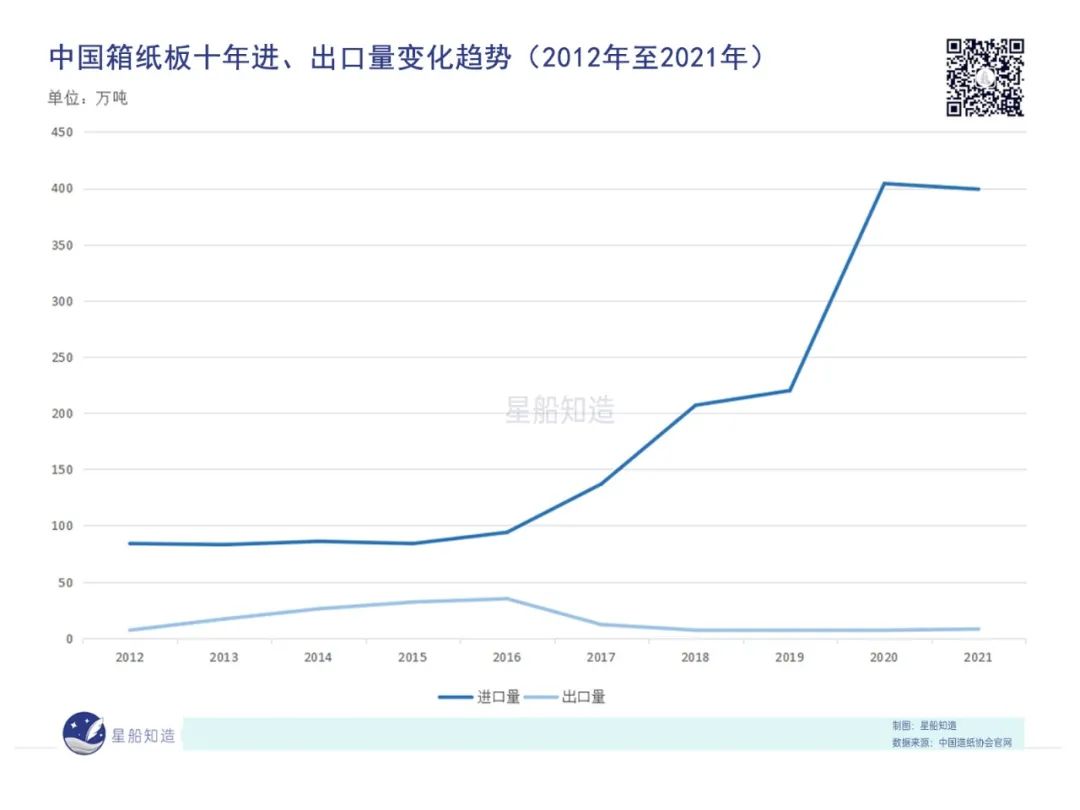
Task: Click the dark blue 进口量 legend line marker
Action: (x=455, y=698)
